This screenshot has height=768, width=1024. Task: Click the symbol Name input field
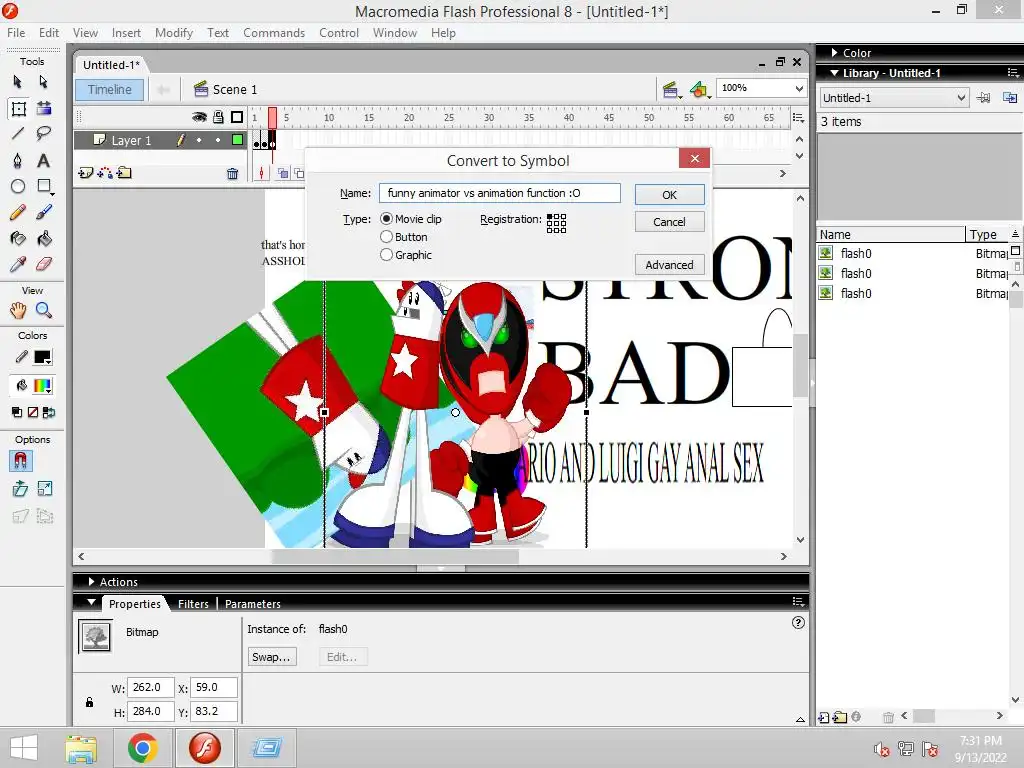500,193
